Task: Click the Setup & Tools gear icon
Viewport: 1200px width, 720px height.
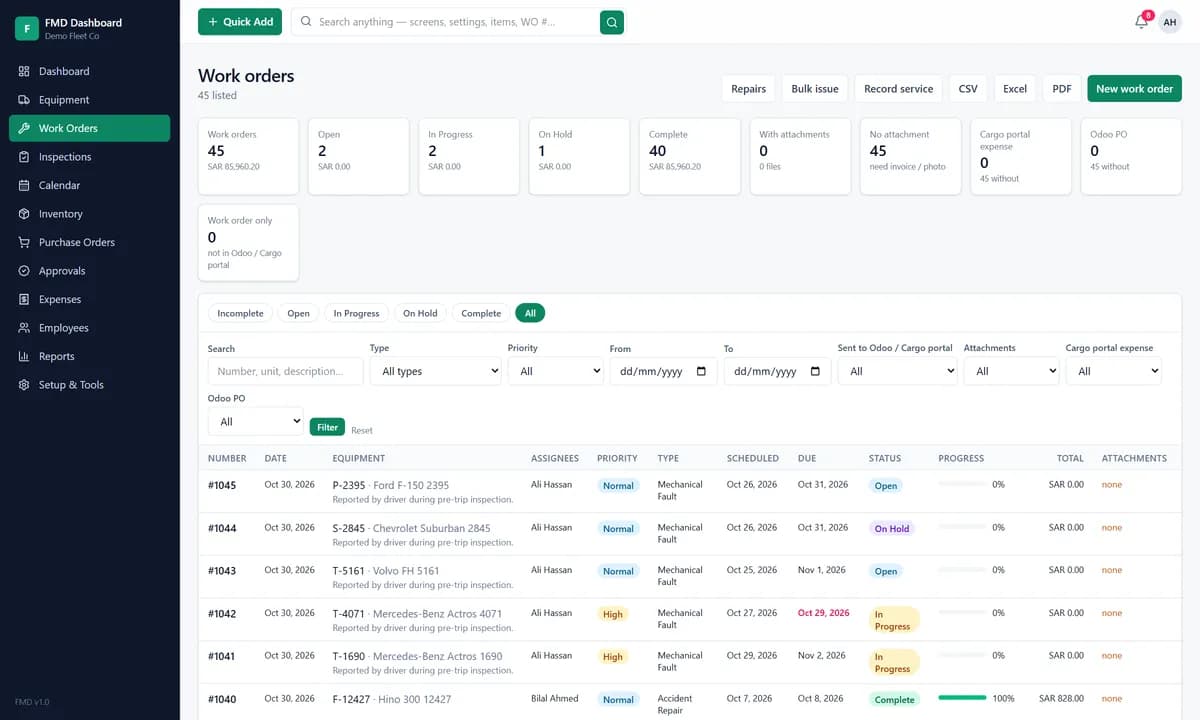Action: pyautogui.click(x=24, y=385)
